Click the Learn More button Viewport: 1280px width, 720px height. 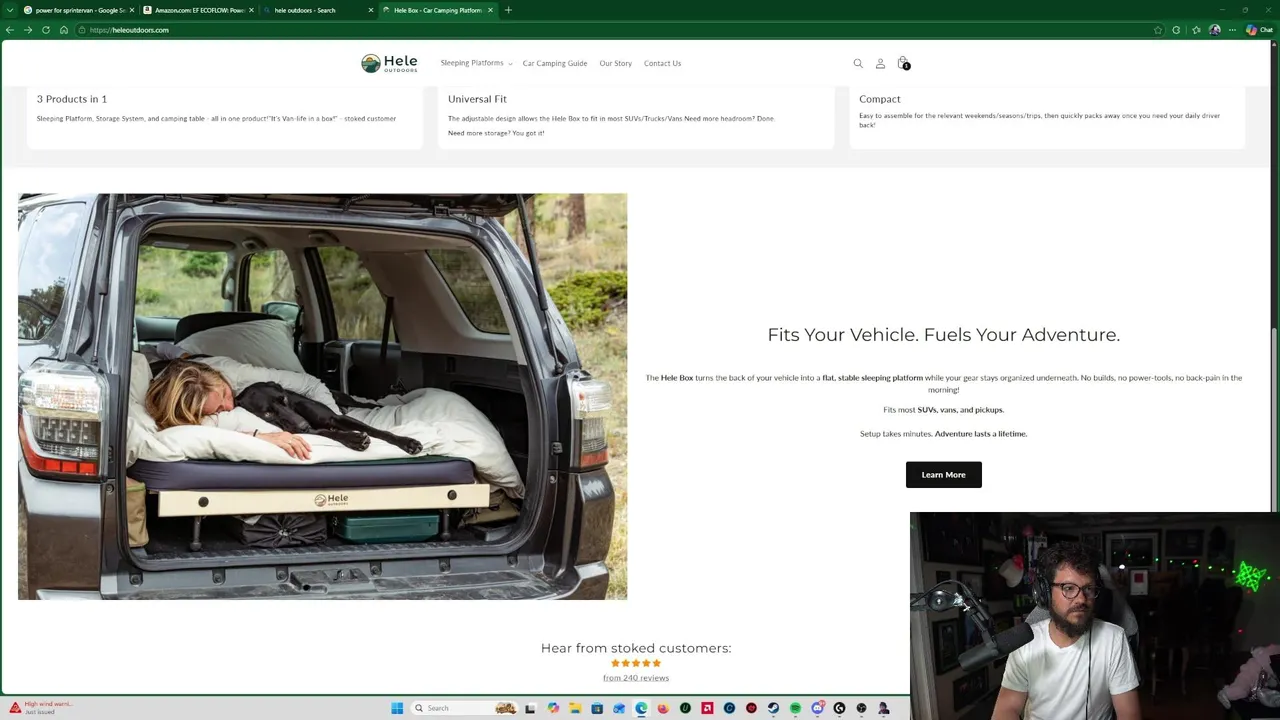(943, 475)
